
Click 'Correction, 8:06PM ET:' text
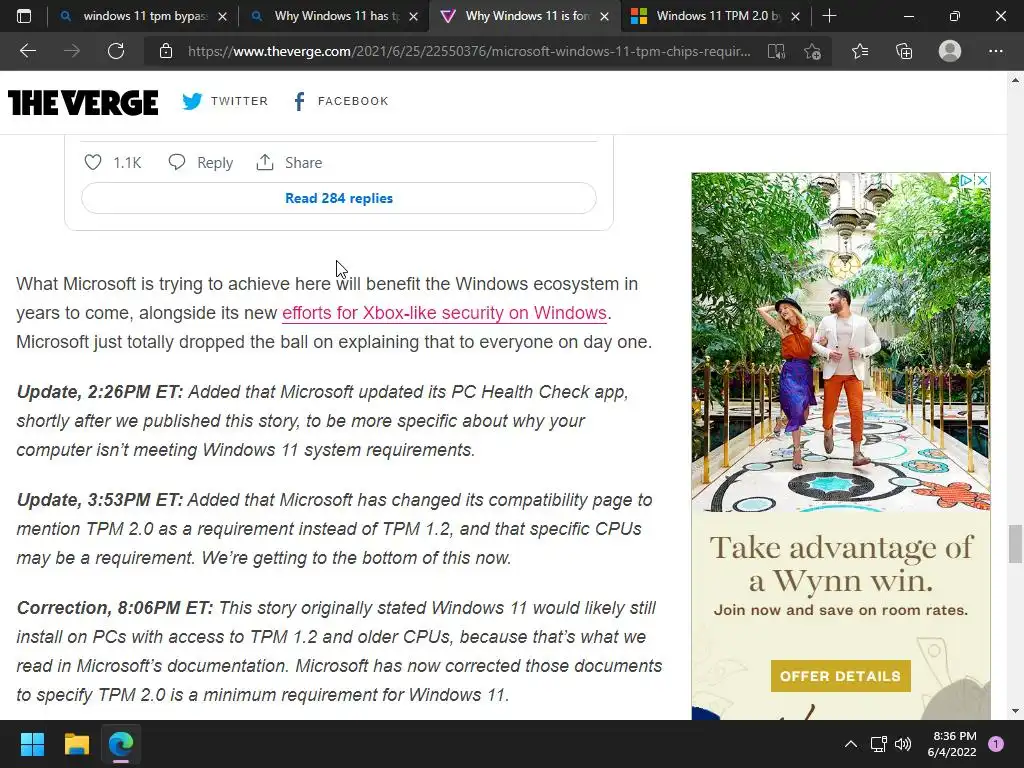(115, 608)
